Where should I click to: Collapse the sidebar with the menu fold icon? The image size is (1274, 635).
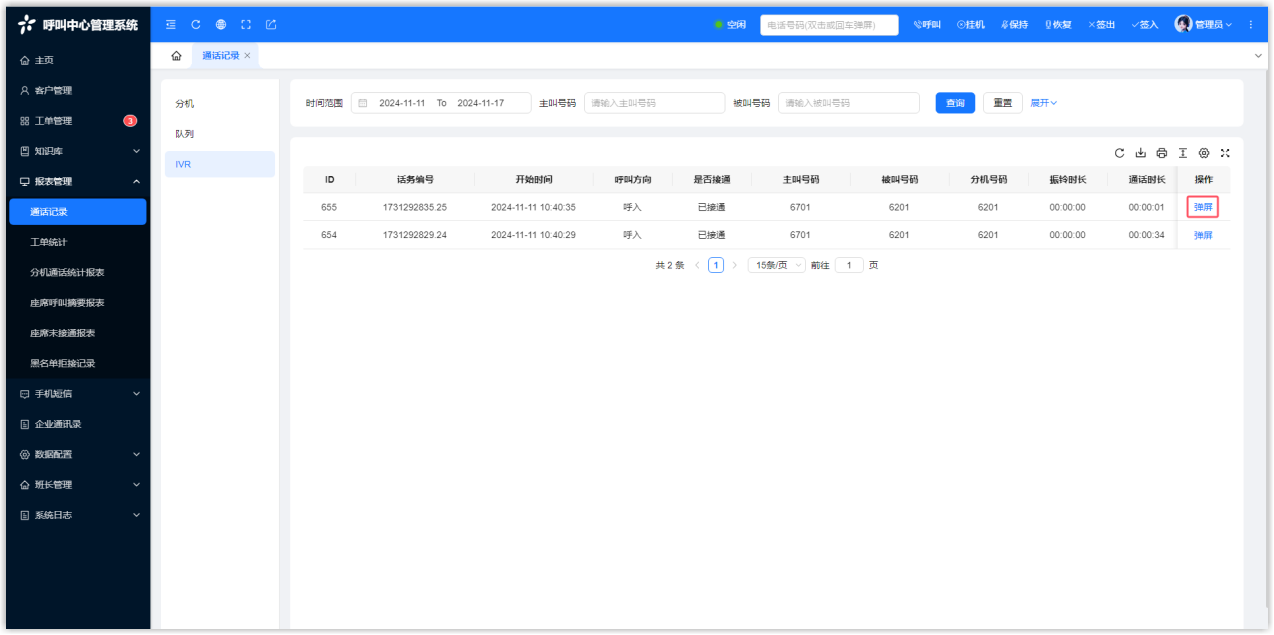click(x=171, y=24)
